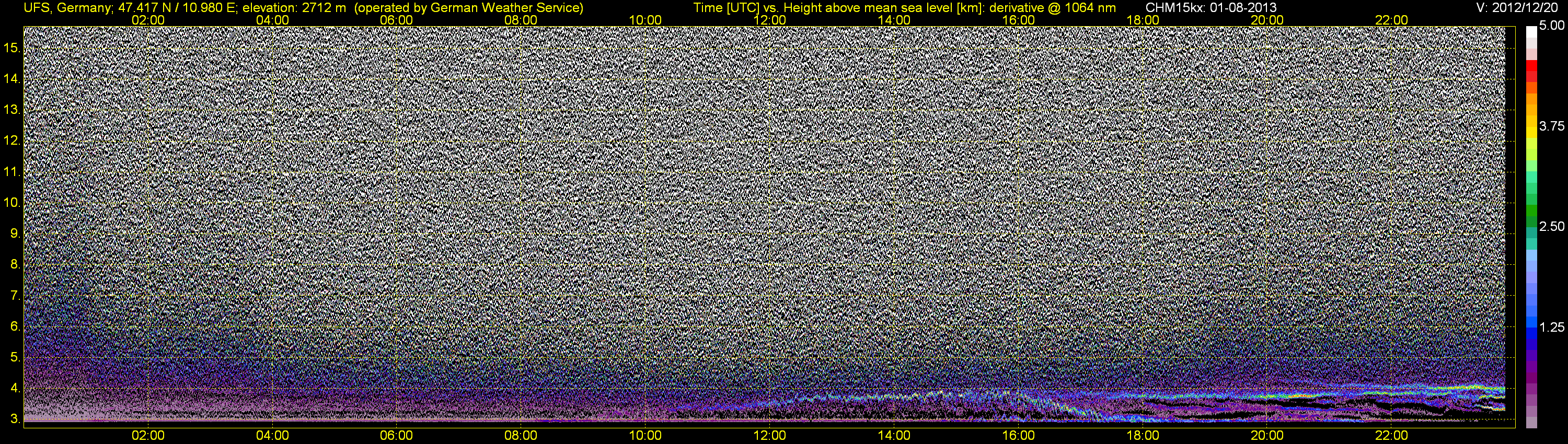1568x444 pixels.
Task: Click the bottom time axis label 12:00
Action: click(769, 436)
